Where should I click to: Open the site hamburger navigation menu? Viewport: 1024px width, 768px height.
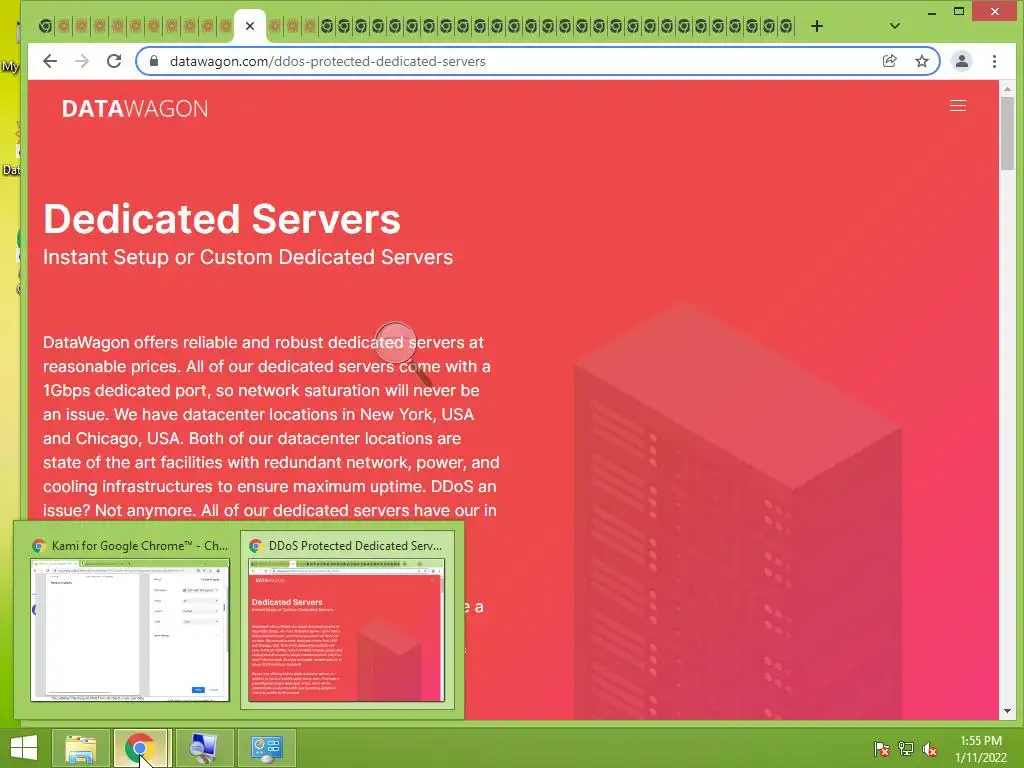coord(957,106)
